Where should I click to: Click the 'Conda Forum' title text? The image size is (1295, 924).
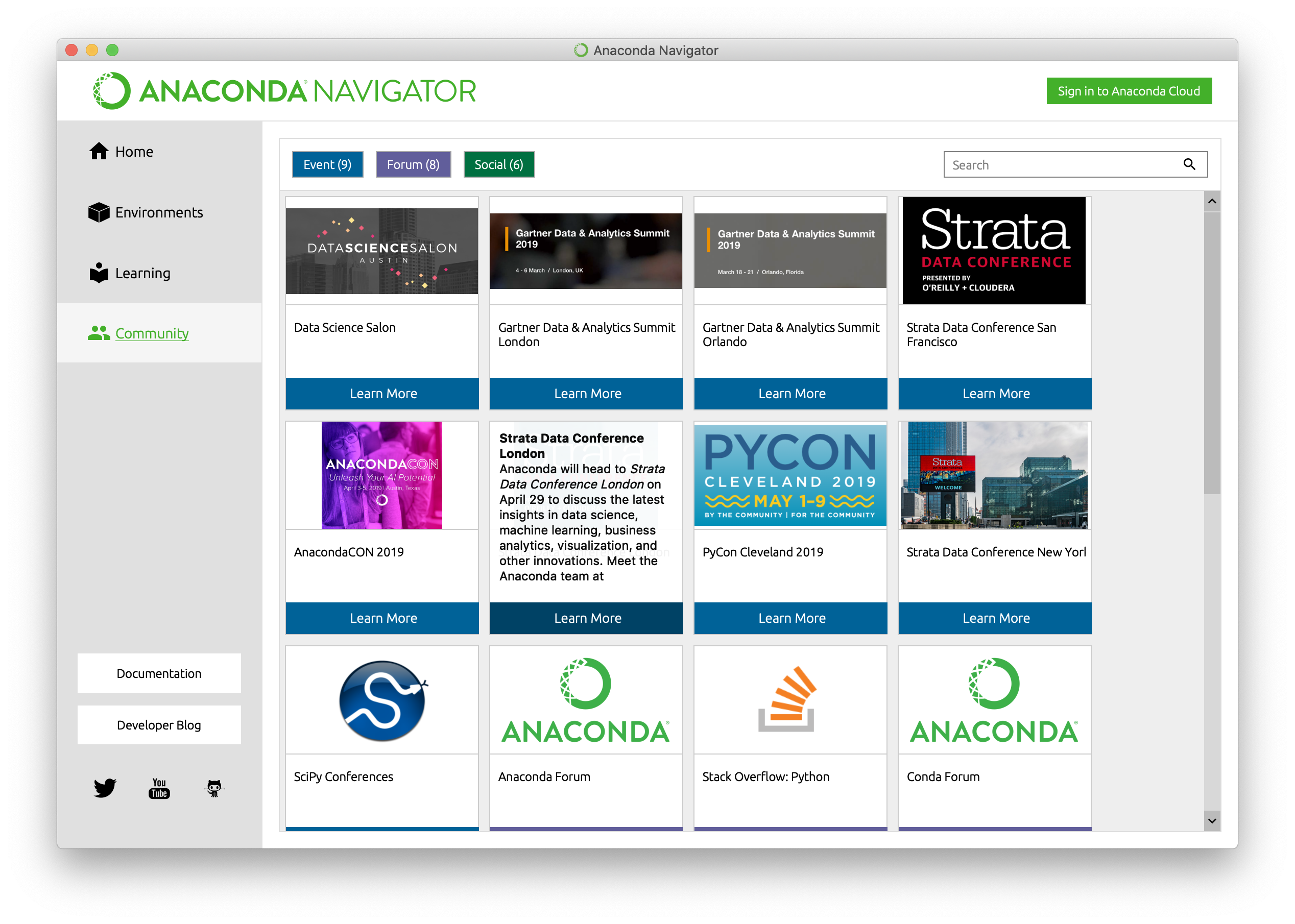943,776
